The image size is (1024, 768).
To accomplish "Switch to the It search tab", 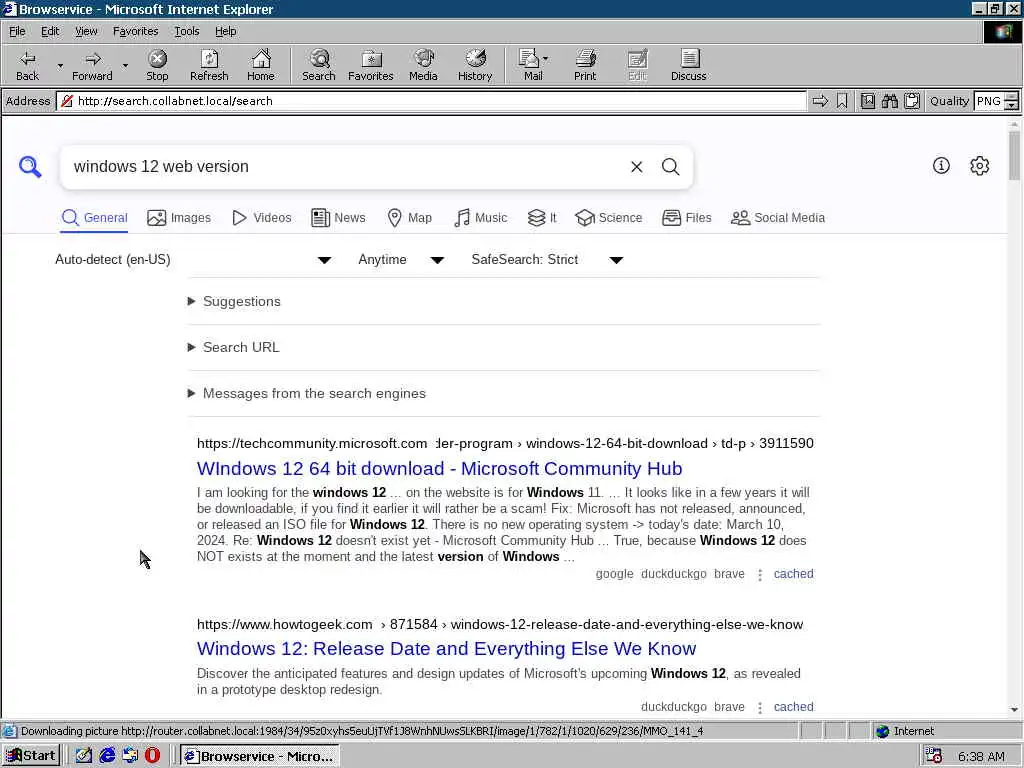I will click(x=542, y=217).
